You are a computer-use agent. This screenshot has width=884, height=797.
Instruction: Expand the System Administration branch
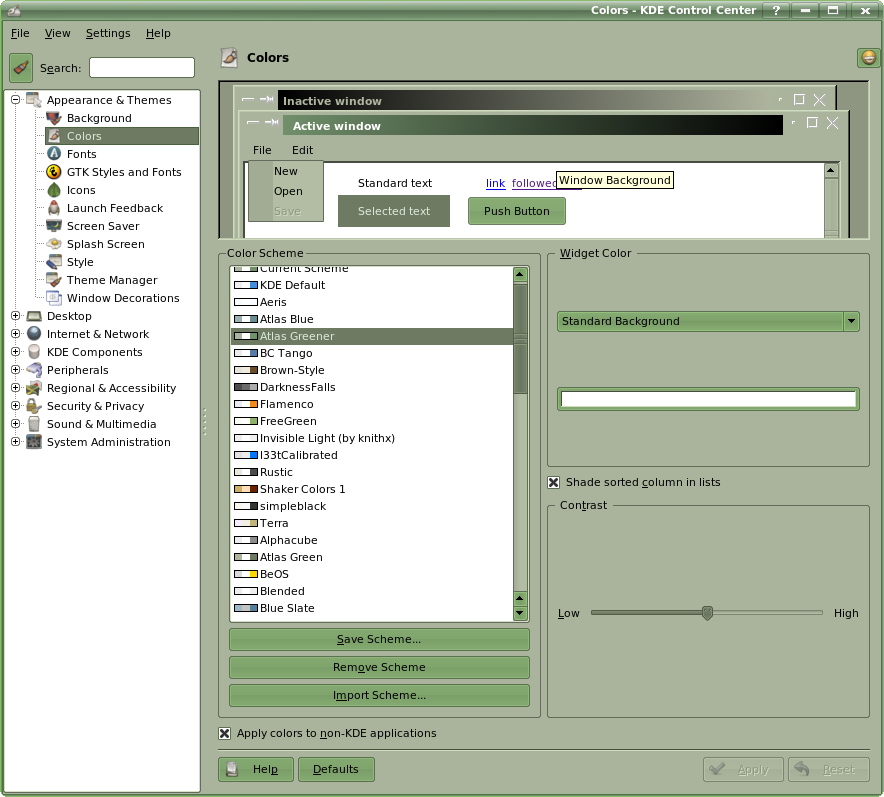point(16,442)
